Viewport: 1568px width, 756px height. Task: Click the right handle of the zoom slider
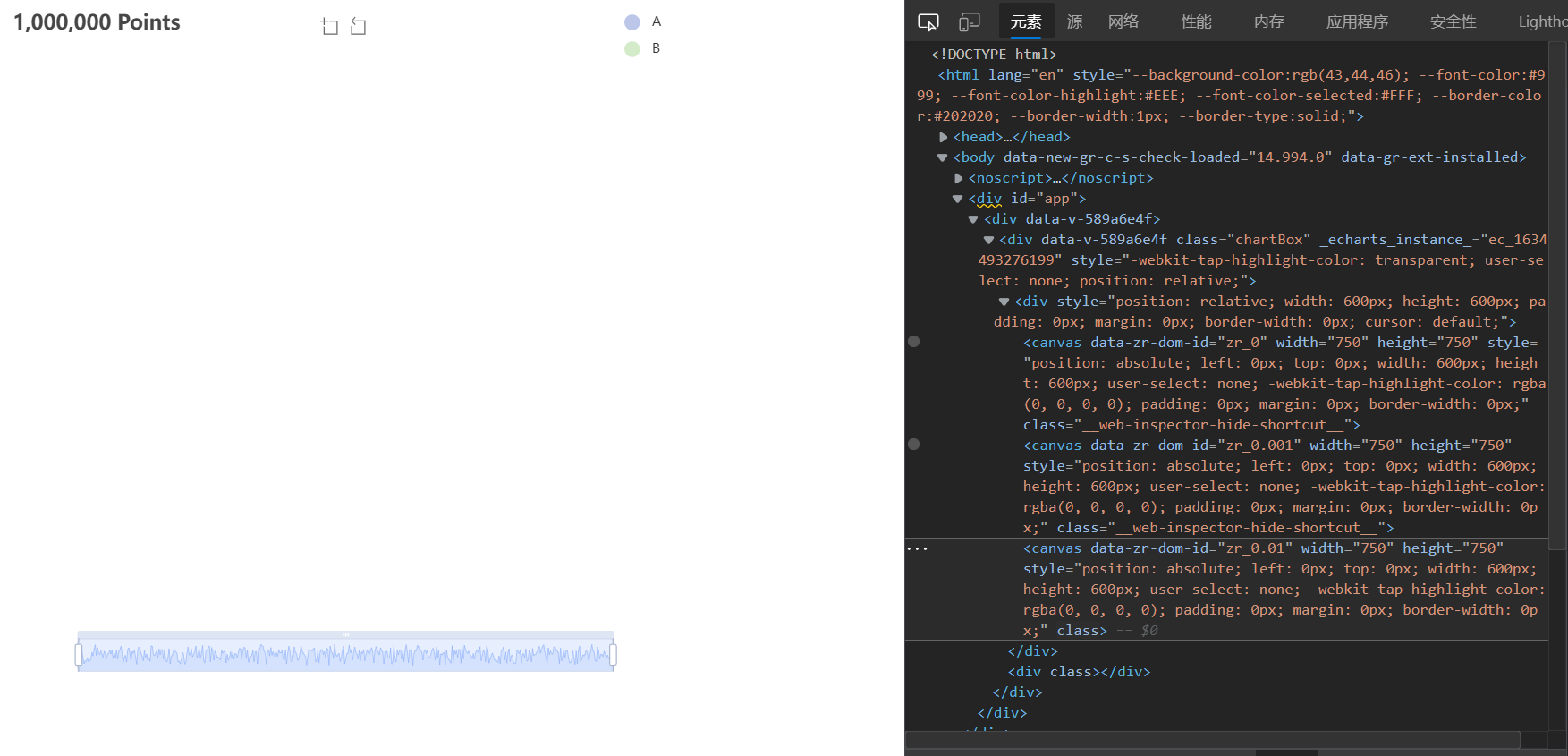point(613,655)
